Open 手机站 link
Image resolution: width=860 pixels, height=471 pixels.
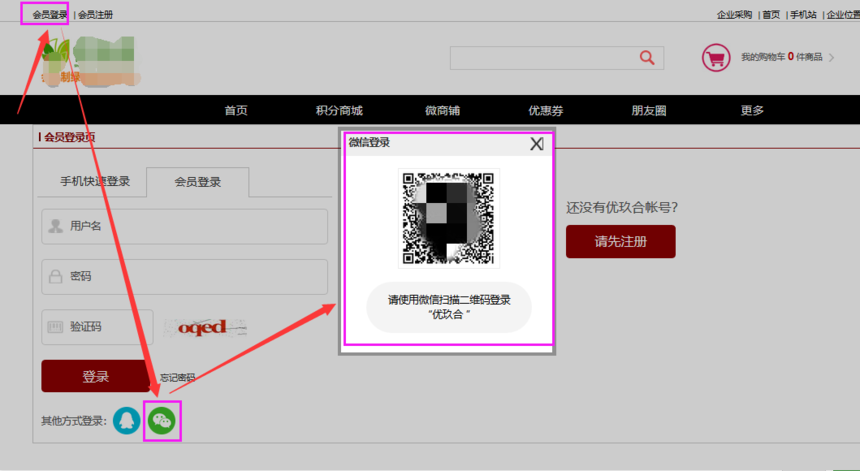tap(803, 15)
